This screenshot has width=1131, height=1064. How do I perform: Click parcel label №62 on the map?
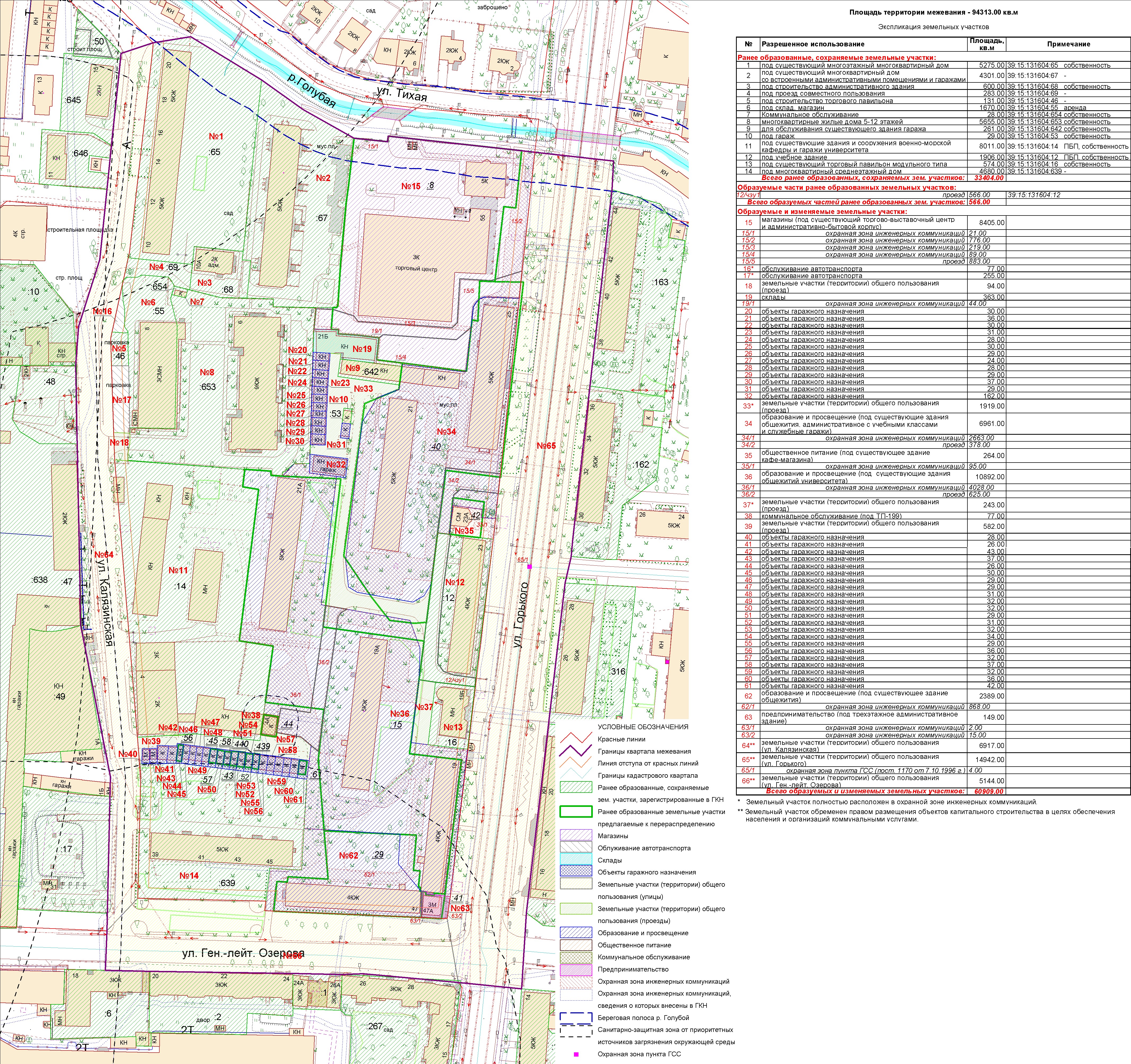pyautogui.click(x=348, y=855)
